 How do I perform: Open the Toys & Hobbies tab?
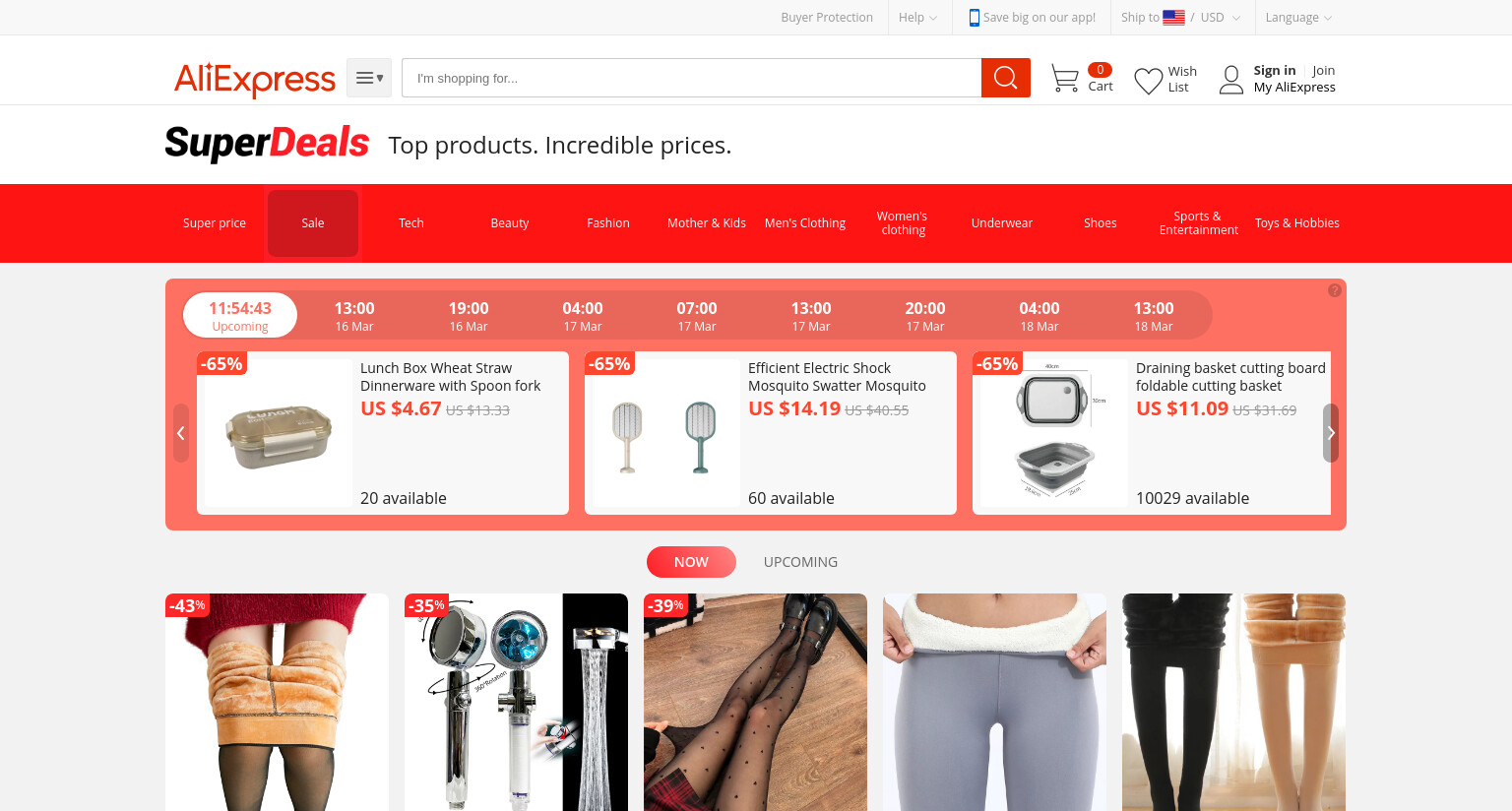click(1297, 223)
